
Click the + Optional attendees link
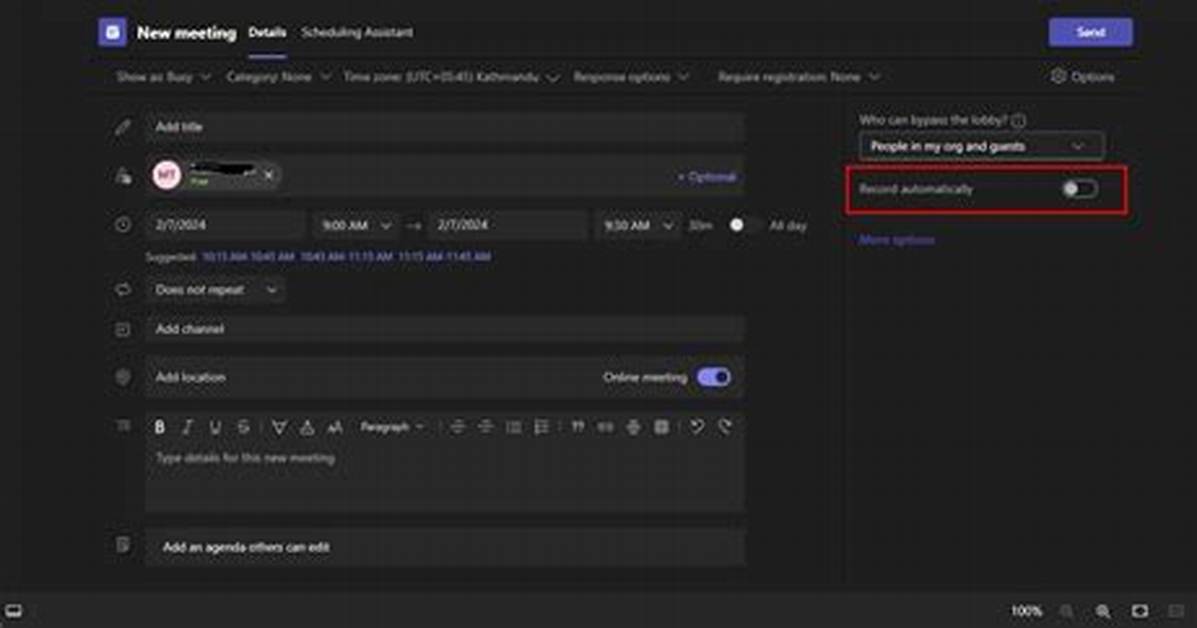point(707,177)
